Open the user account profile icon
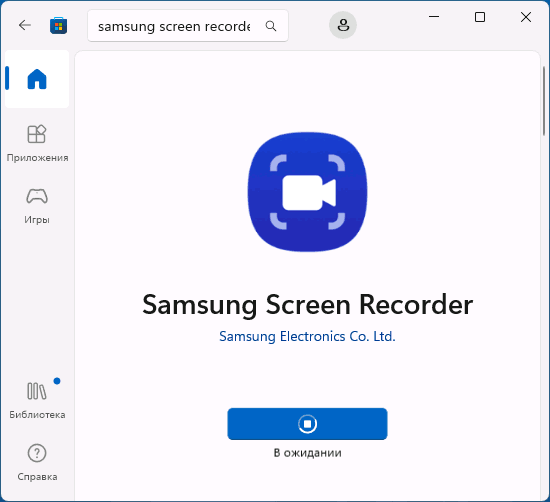This screenshot has width=550, height=502. [343, 25]
